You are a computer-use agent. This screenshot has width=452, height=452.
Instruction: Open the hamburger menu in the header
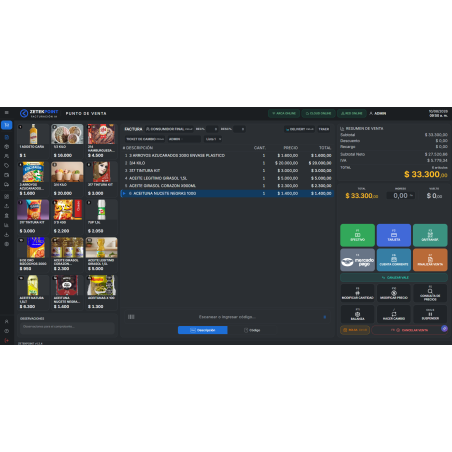7,113
